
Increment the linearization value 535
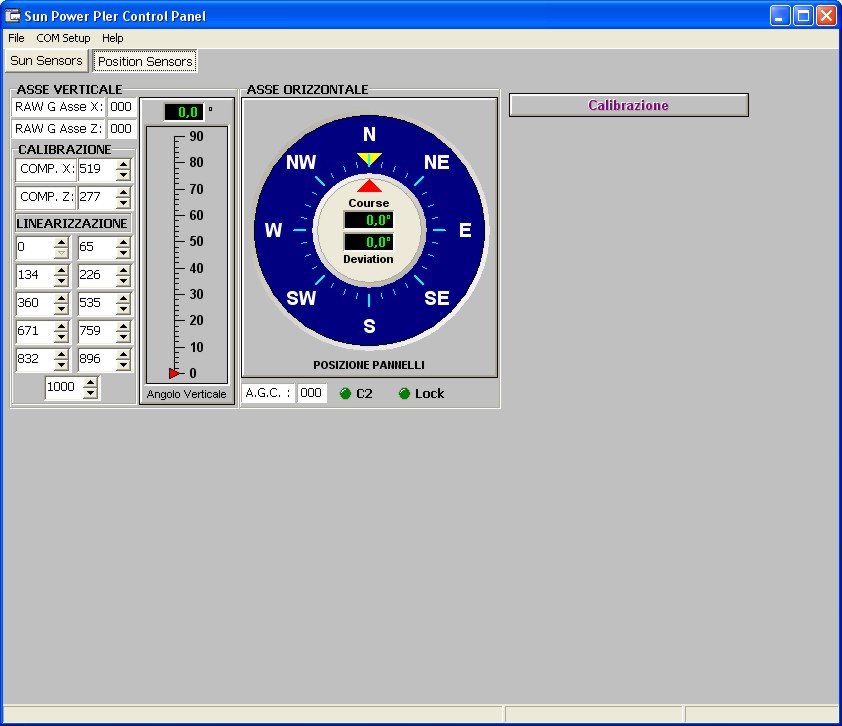click(124, 299)
